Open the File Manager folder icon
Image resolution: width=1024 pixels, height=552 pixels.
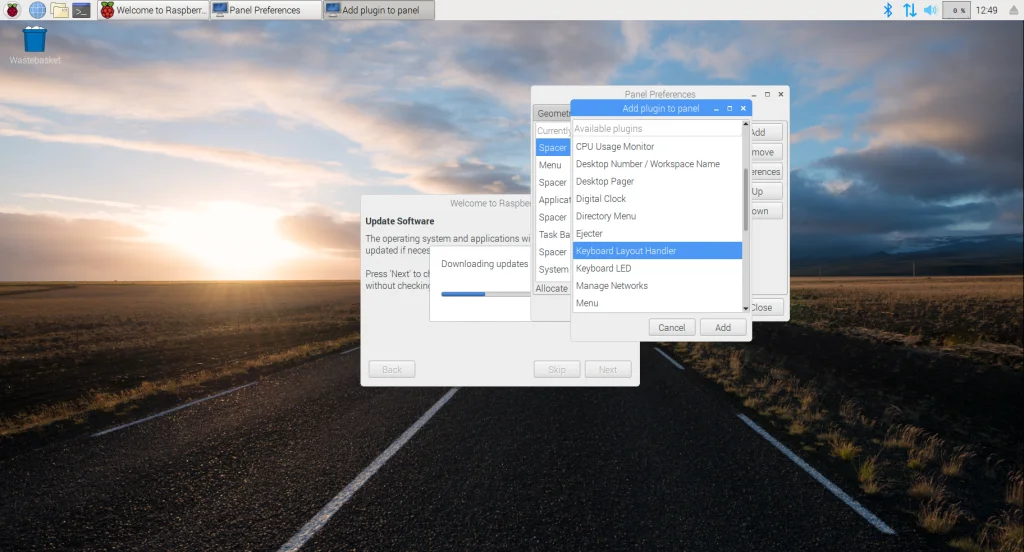pyautogui.click(x=60, y=10)
